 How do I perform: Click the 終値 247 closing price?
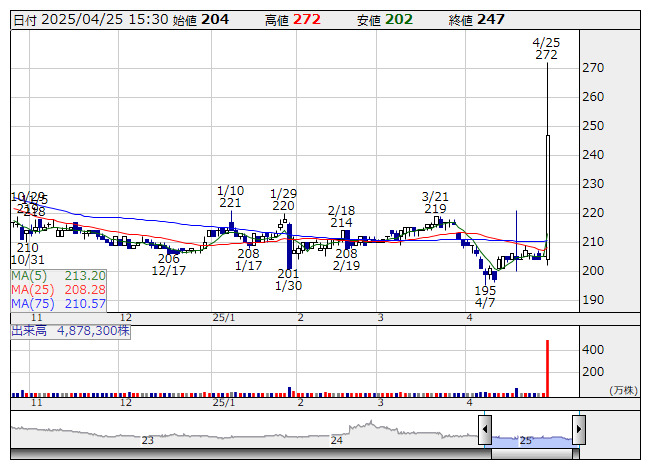point(477,20)
